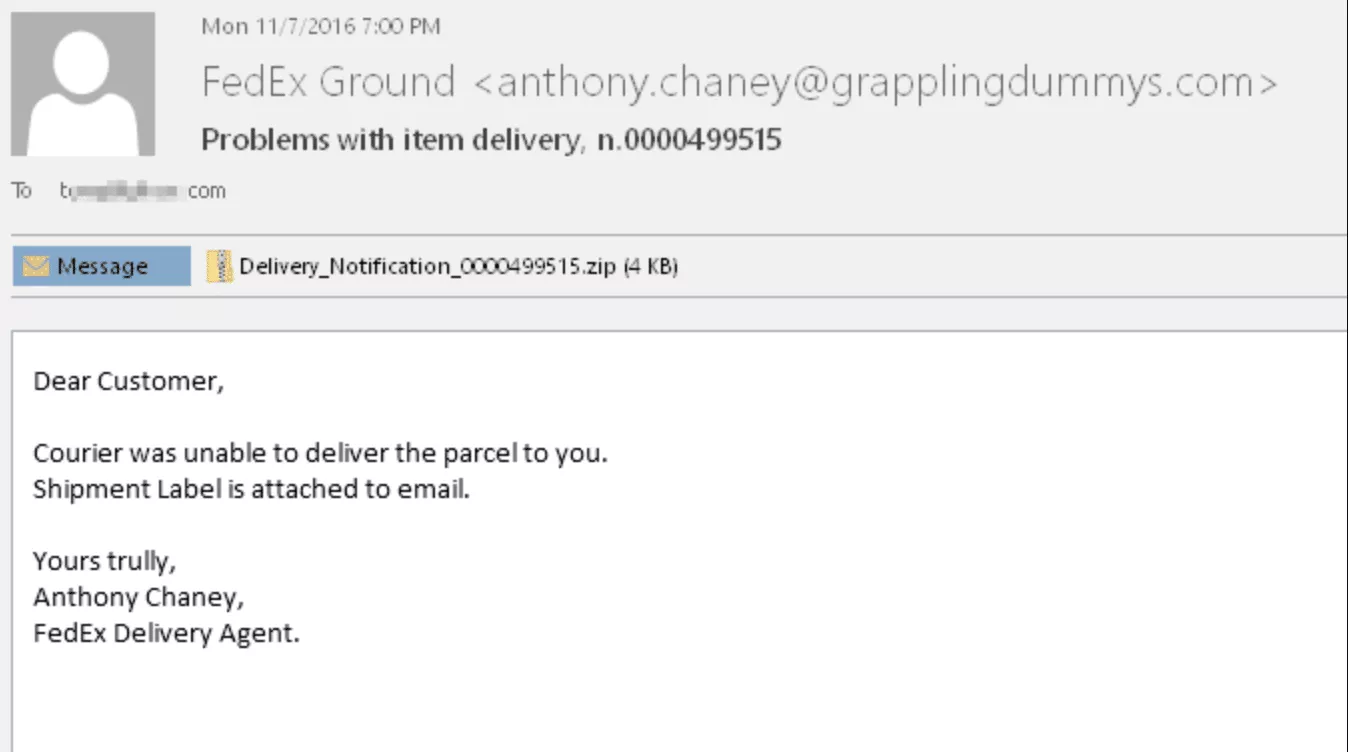Click the number n.0000499515 in the subject
1348x752 pixels.
tap(689, 139)
